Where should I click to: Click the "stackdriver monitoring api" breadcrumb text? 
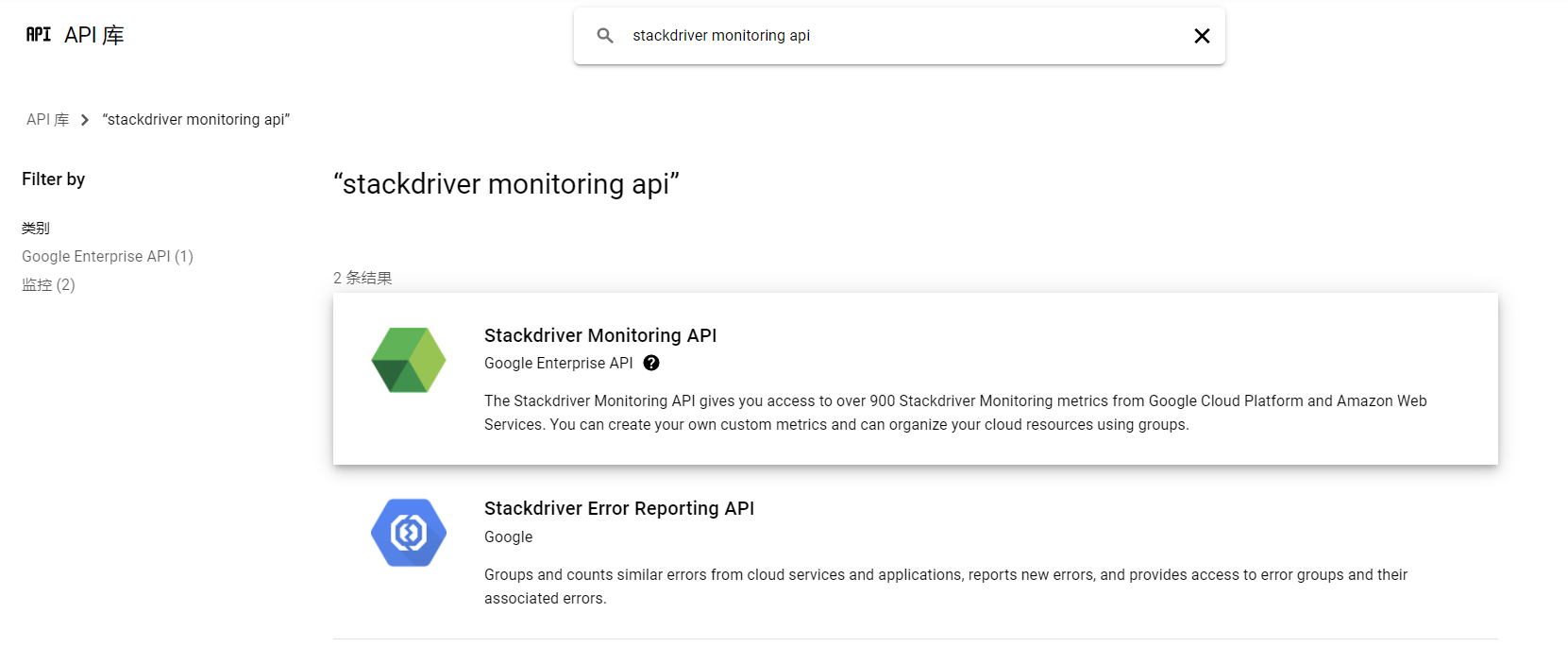pos(196,120)
